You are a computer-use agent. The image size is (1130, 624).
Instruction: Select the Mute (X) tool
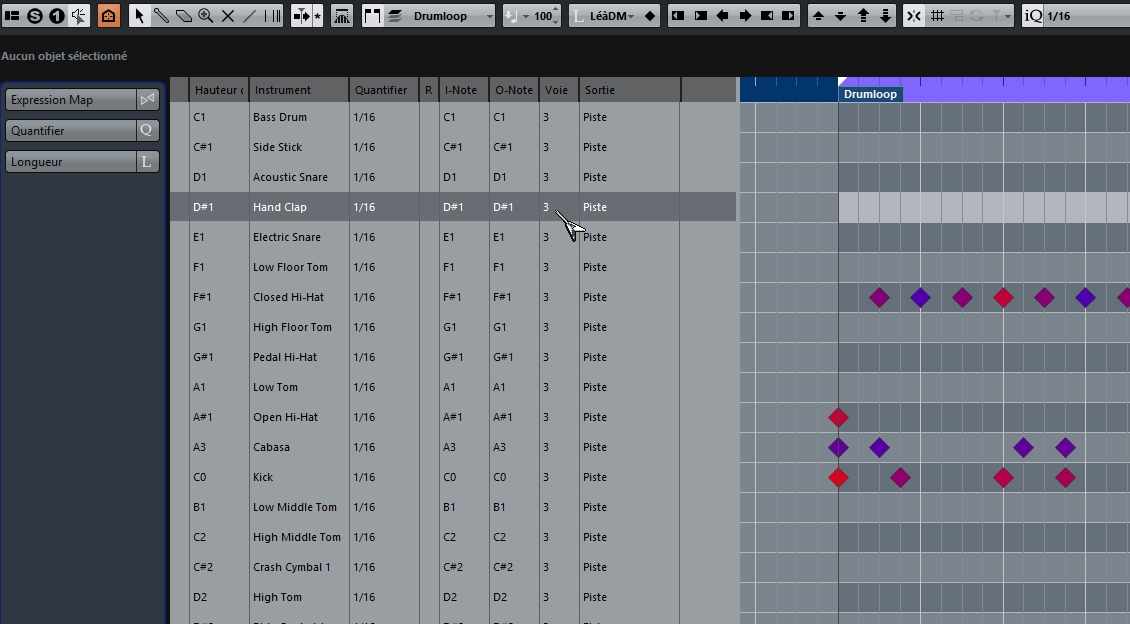pyautogui.click(x=227, y=15)
